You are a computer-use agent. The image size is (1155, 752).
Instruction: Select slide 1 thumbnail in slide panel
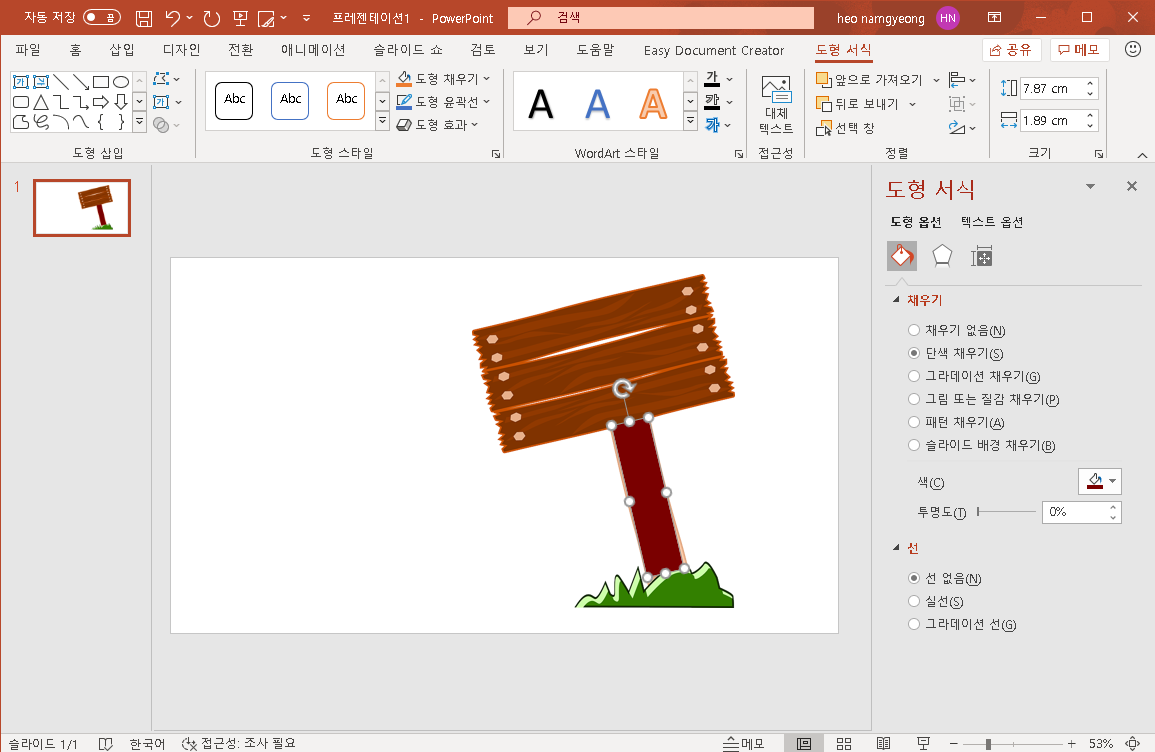click(x=81, y=207)
